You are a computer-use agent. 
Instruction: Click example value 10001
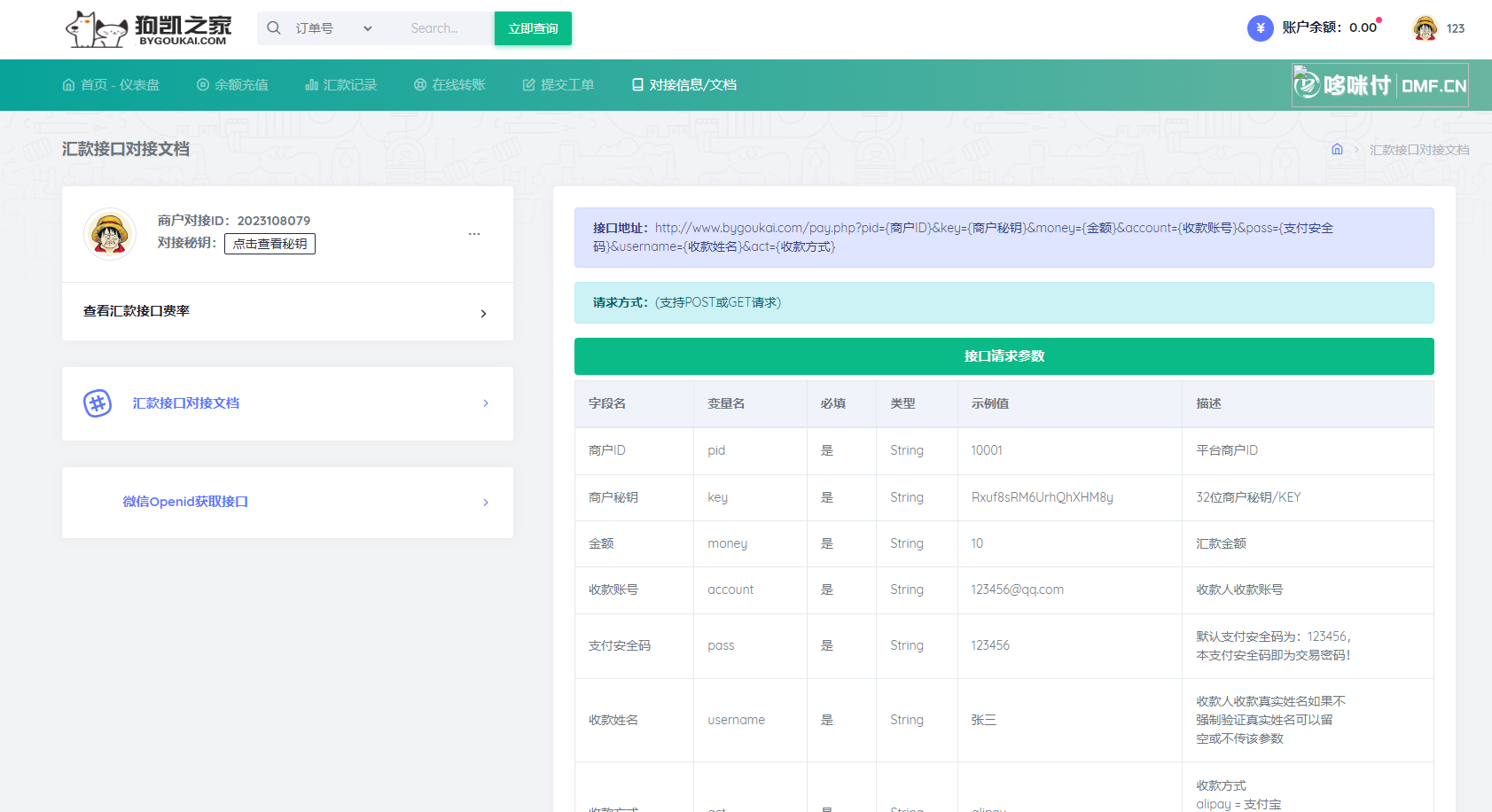click(x=987, y=450)
